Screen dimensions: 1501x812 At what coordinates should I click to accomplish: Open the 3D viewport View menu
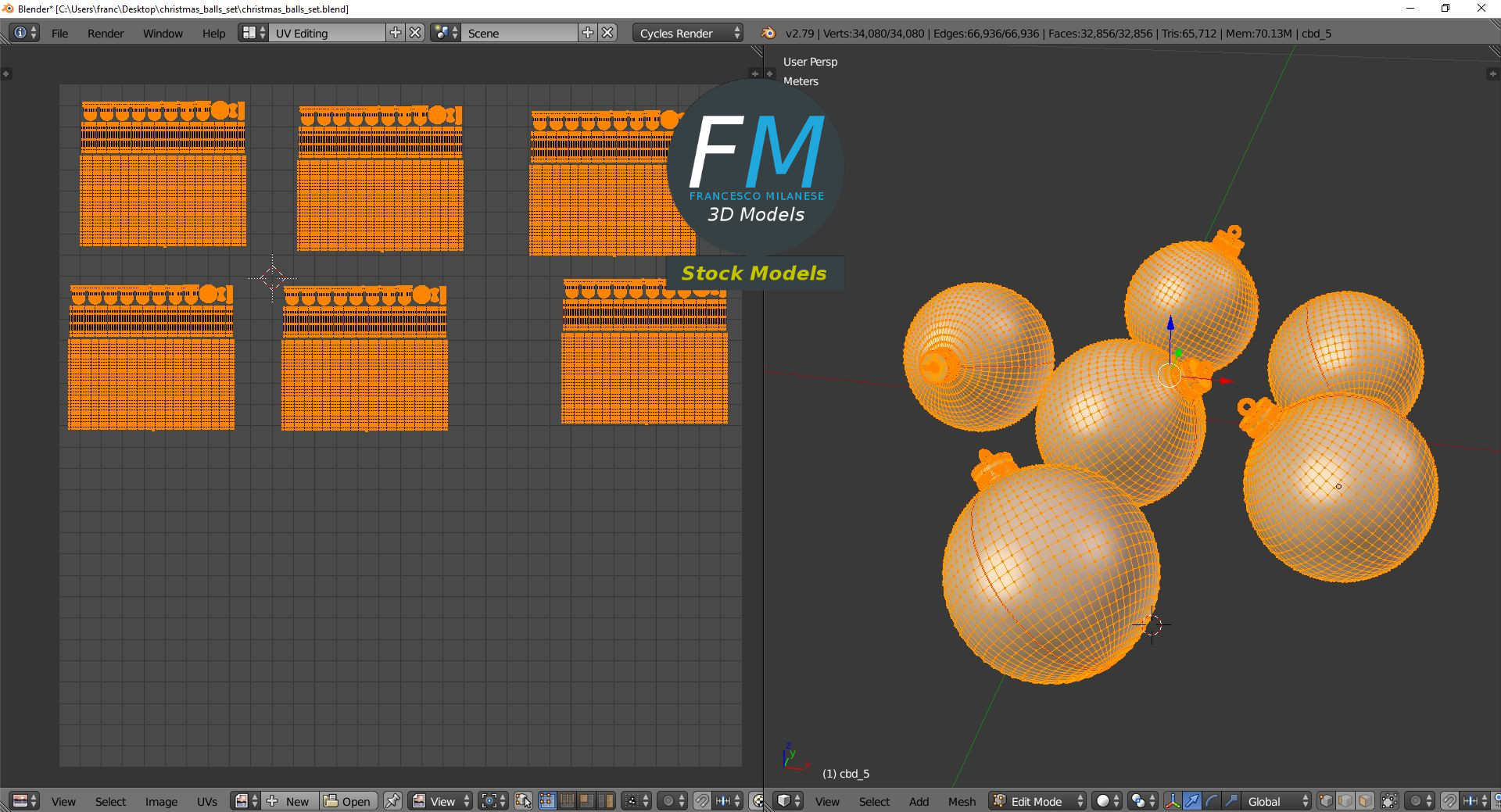[x=827, y=802]
